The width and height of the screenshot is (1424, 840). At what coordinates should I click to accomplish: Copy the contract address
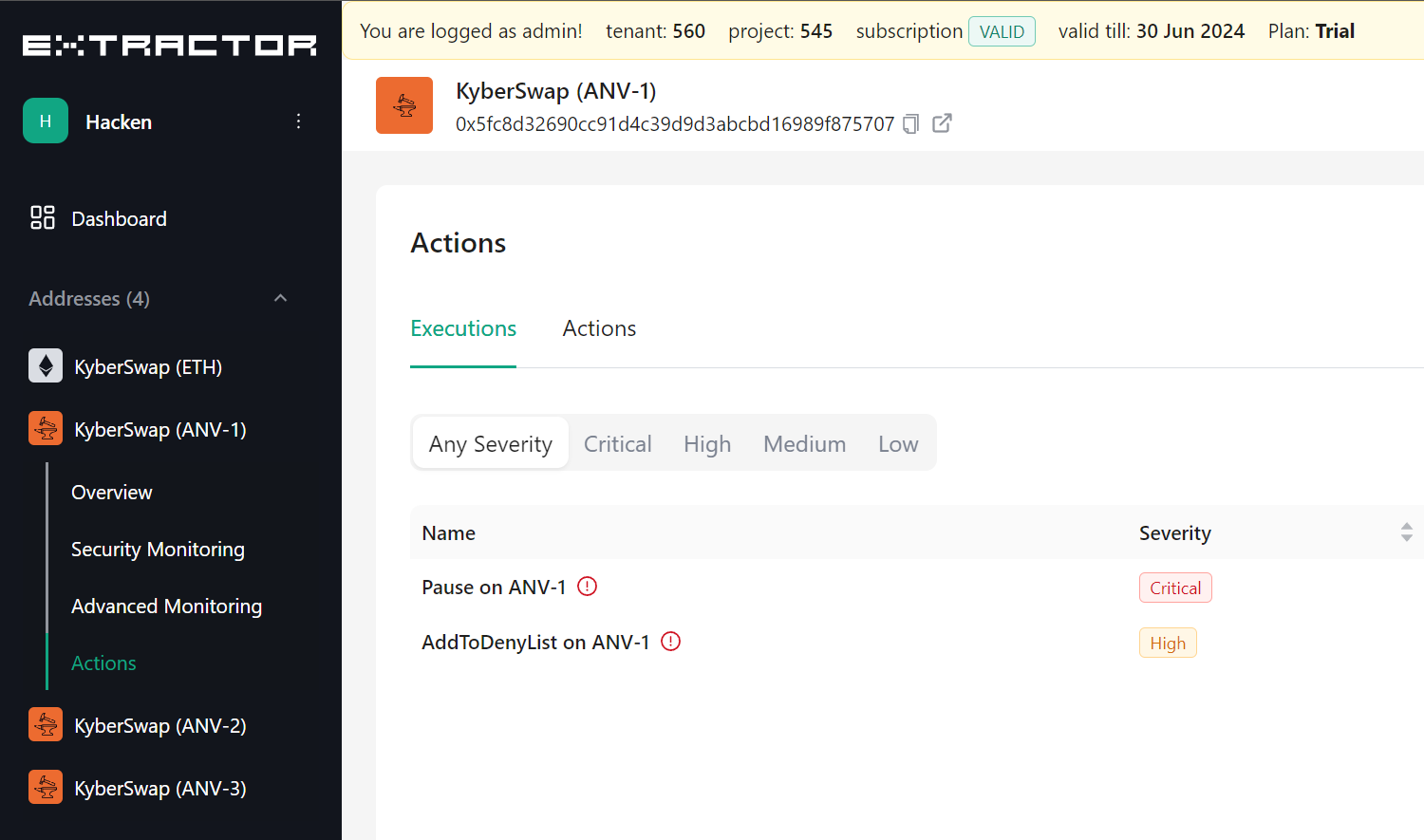coord(911,123)
